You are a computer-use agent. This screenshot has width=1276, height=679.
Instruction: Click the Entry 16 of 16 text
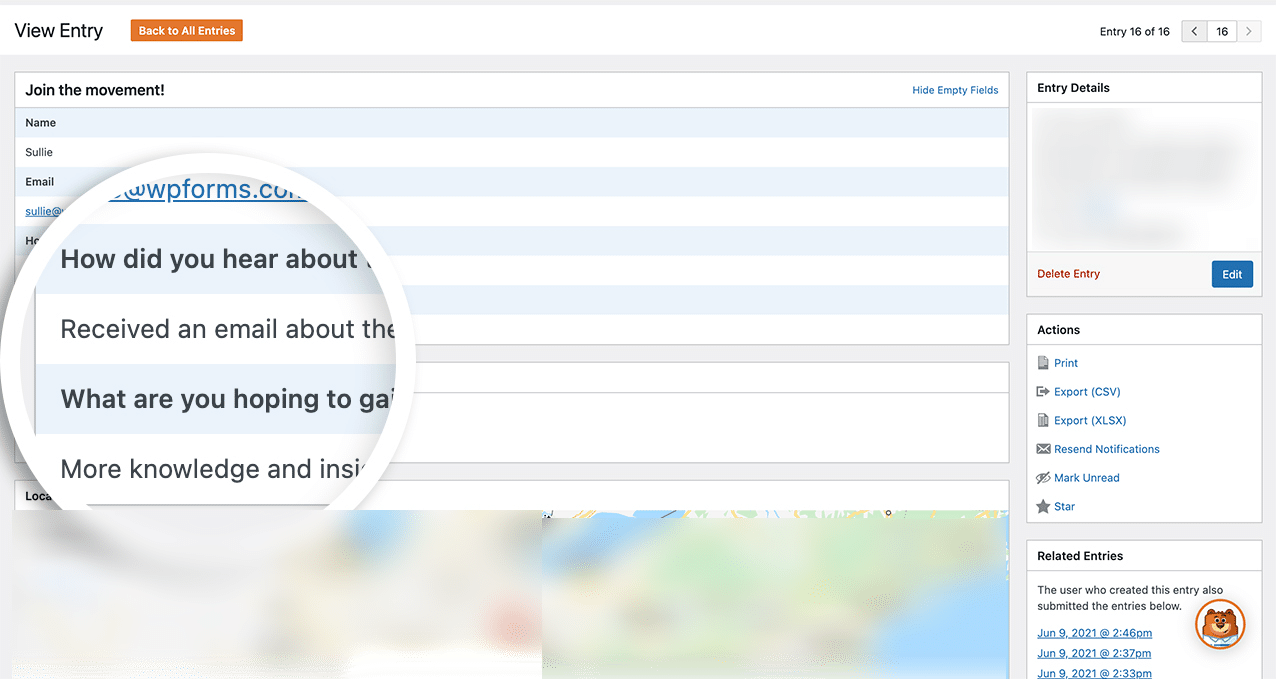1135,32
